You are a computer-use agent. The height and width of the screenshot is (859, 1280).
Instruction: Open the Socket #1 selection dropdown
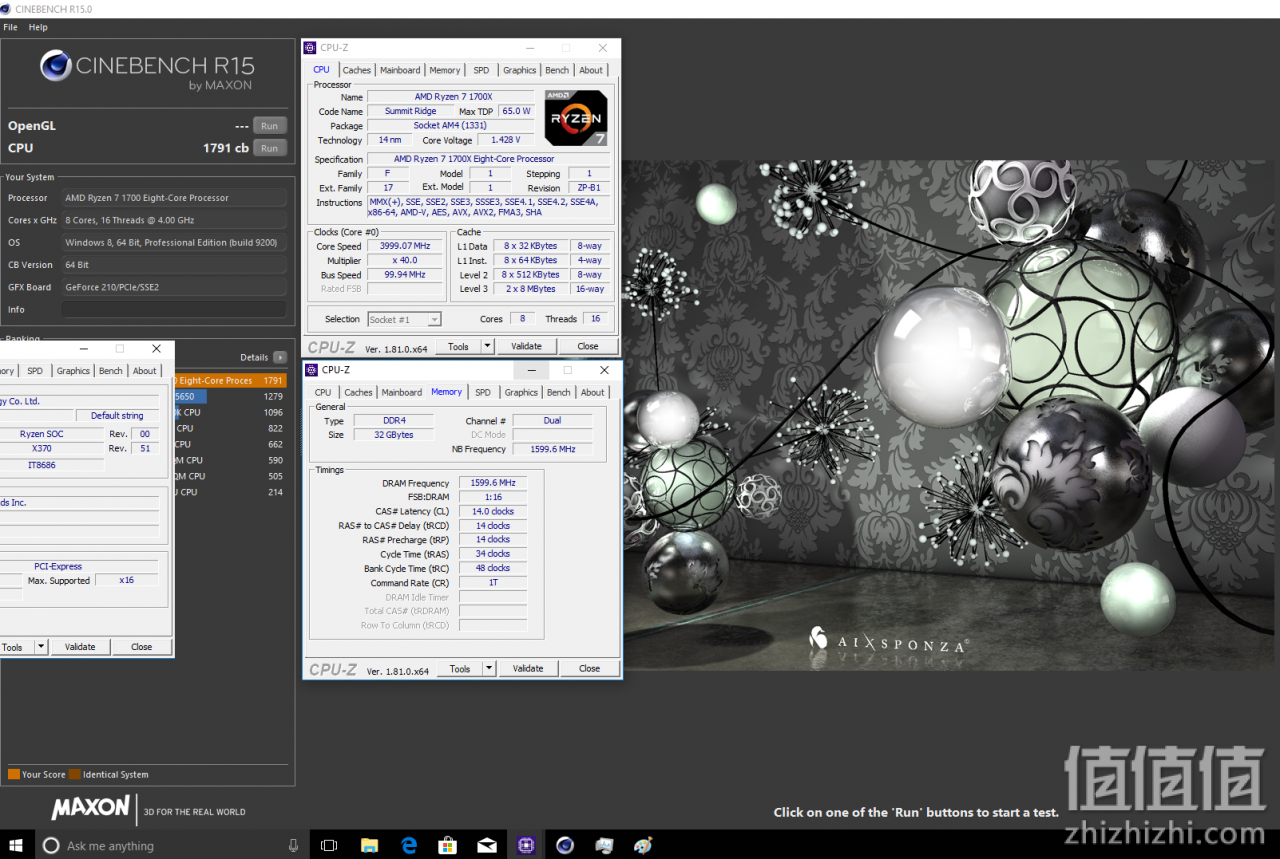tap(404, 319)
